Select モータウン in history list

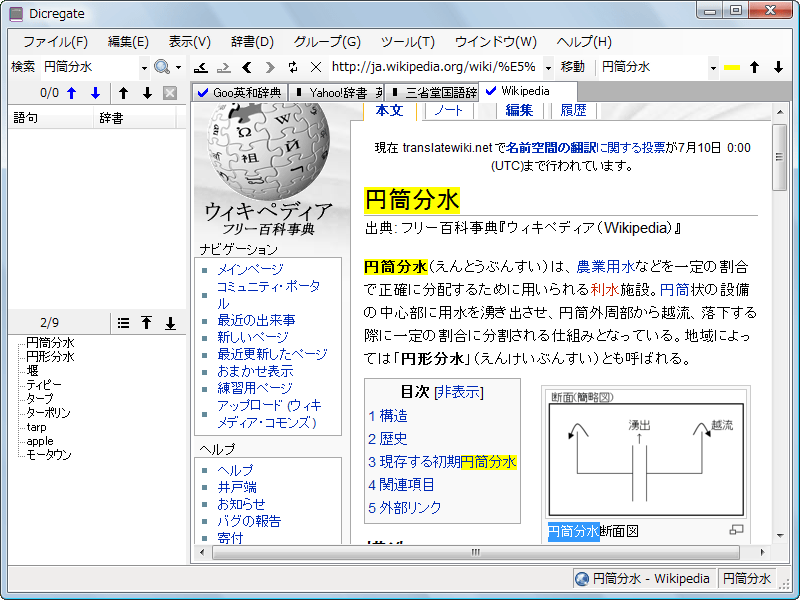tap(48, 455)
